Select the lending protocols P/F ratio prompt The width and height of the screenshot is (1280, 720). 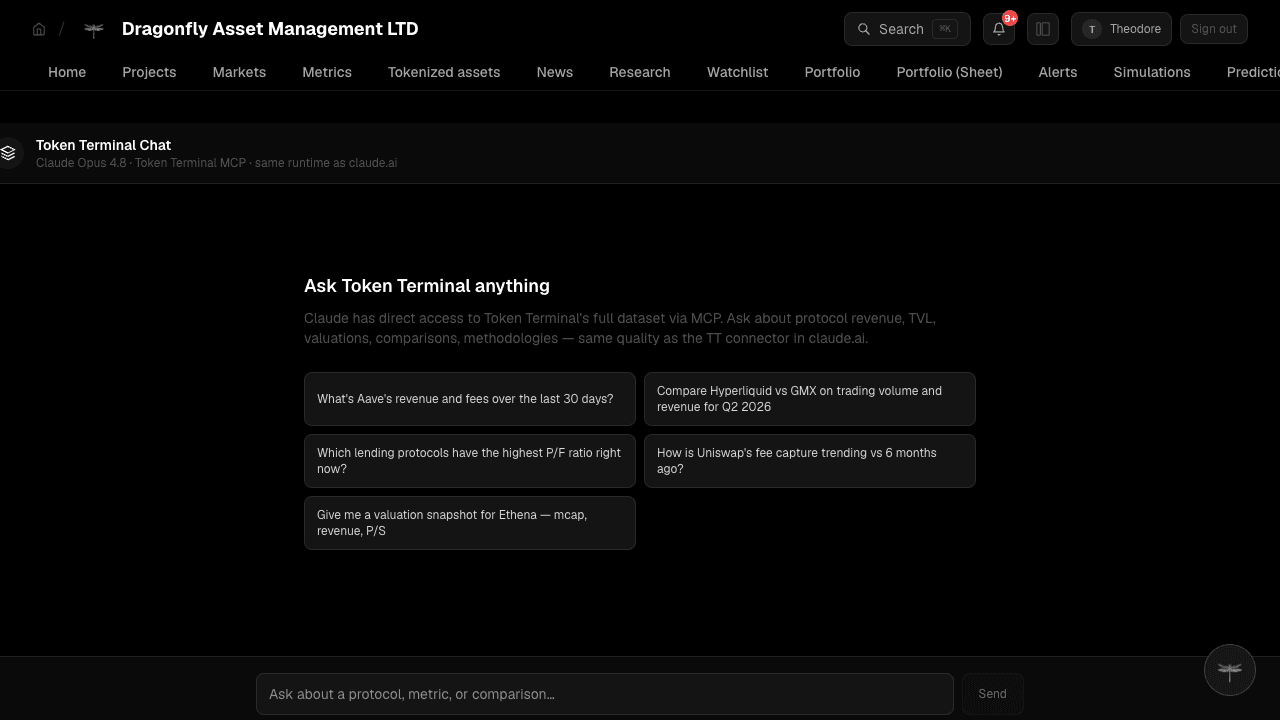tap(470, 461)
